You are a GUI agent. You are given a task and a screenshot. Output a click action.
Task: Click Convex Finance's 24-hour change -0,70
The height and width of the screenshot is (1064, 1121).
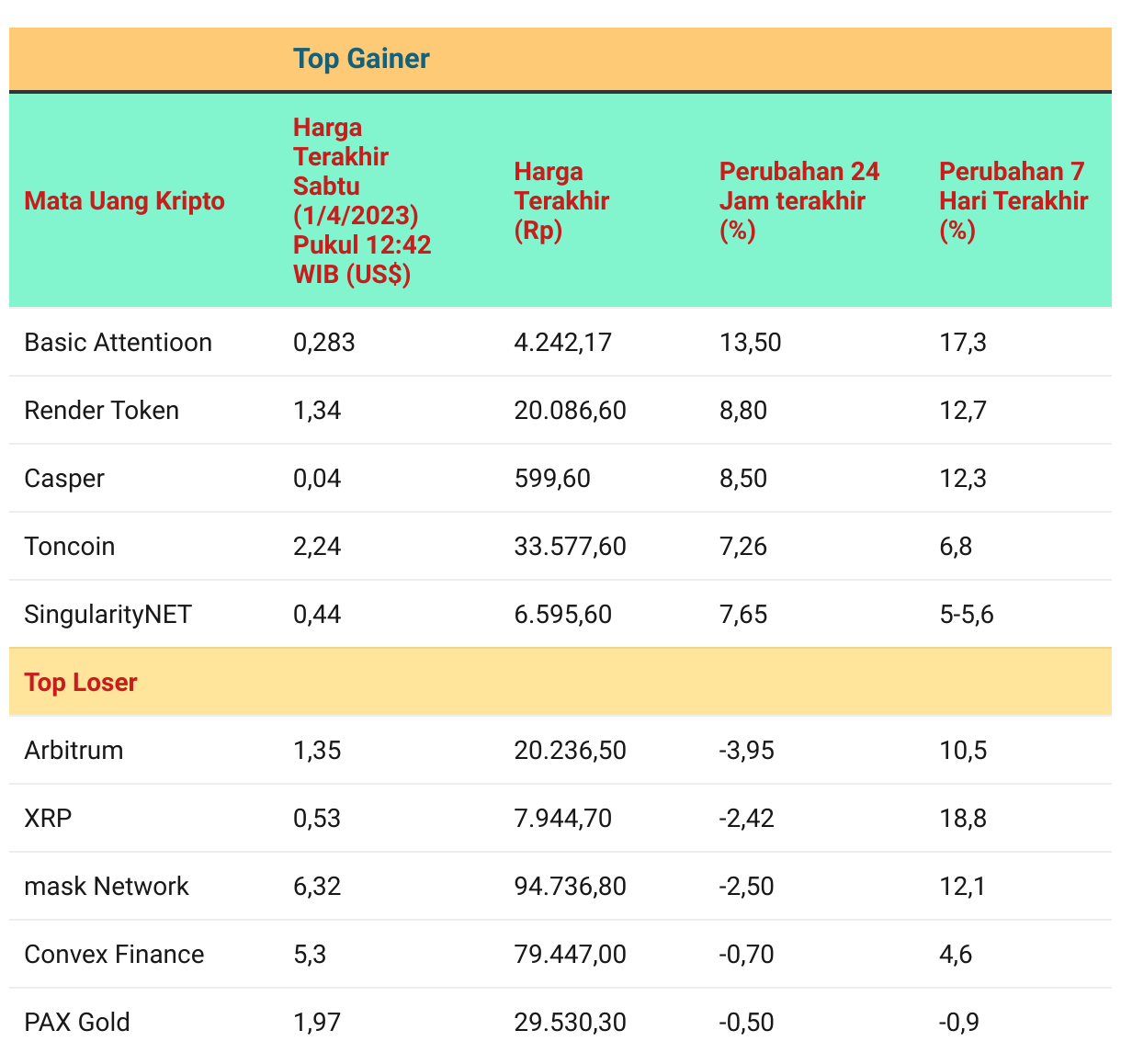tap(746, 955)
